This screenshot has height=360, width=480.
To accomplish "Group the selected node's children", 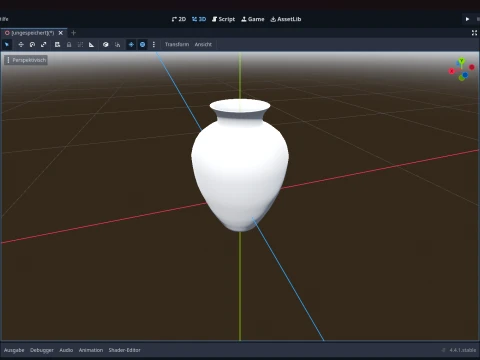I will coord(80,44).
